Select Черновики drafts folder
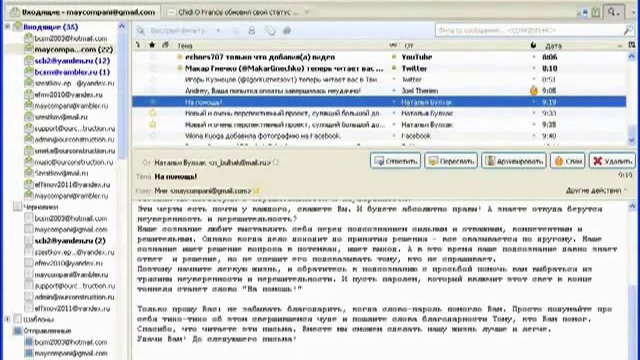Viewport: 640px width, 360px height. (40, 207)
